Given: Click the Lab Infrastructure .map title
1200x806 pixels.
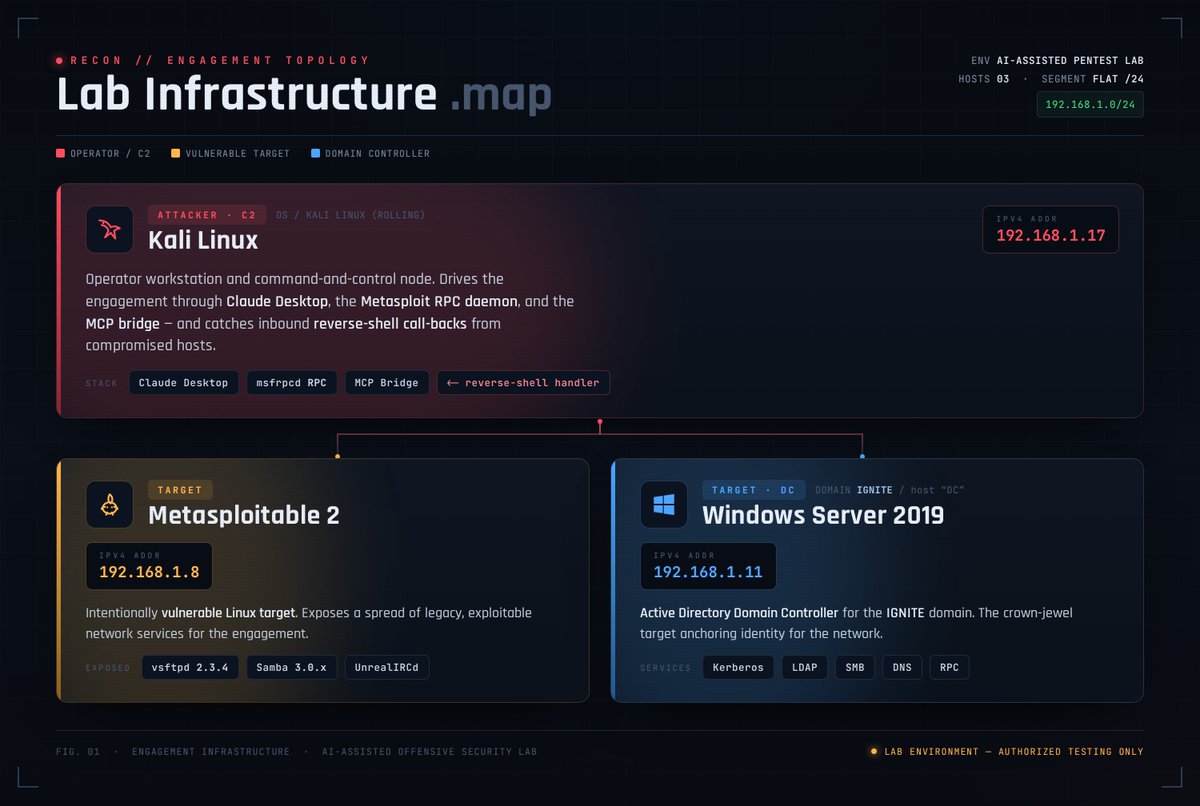Looking at the screenshot, I should [304, 95].
